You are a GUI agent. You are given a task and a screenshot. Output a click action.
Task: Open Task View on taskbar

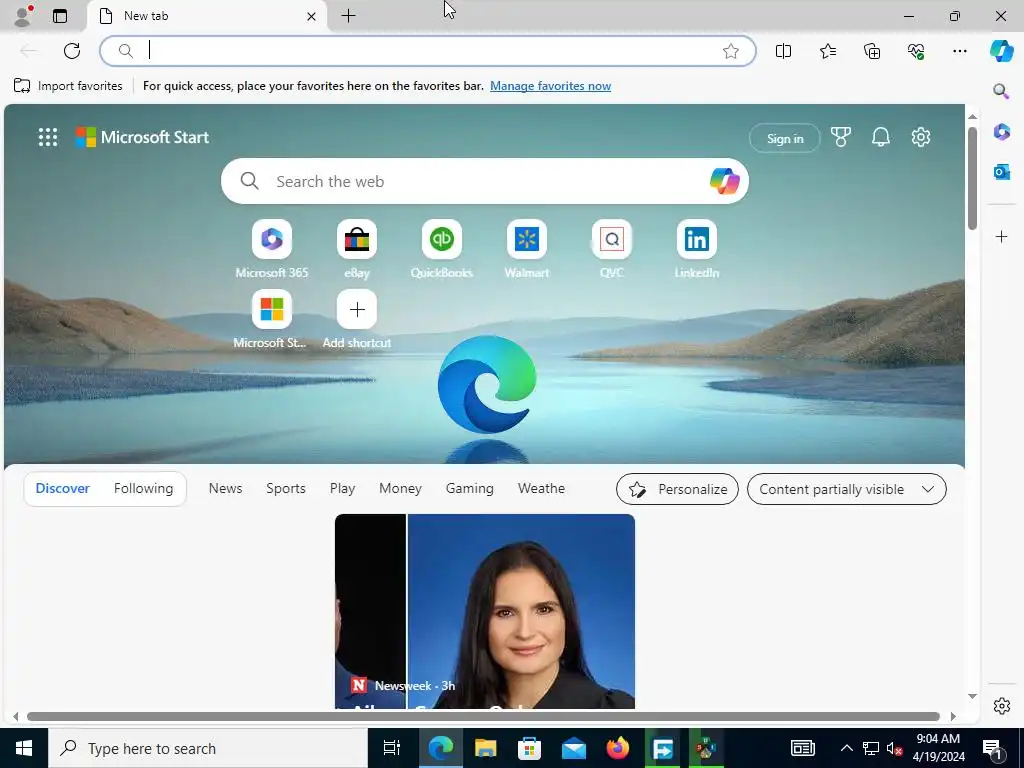coord(391,748)
